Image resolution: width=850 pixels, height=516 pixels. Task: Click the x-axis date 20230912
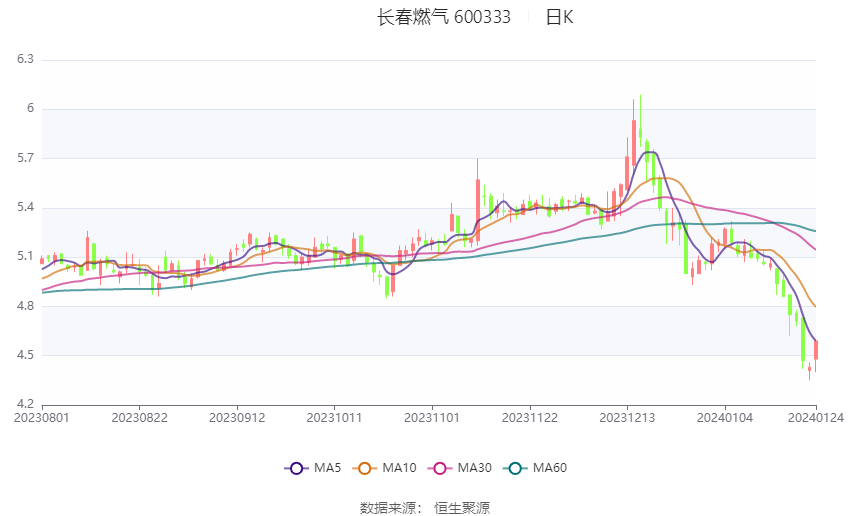(237, 418)
